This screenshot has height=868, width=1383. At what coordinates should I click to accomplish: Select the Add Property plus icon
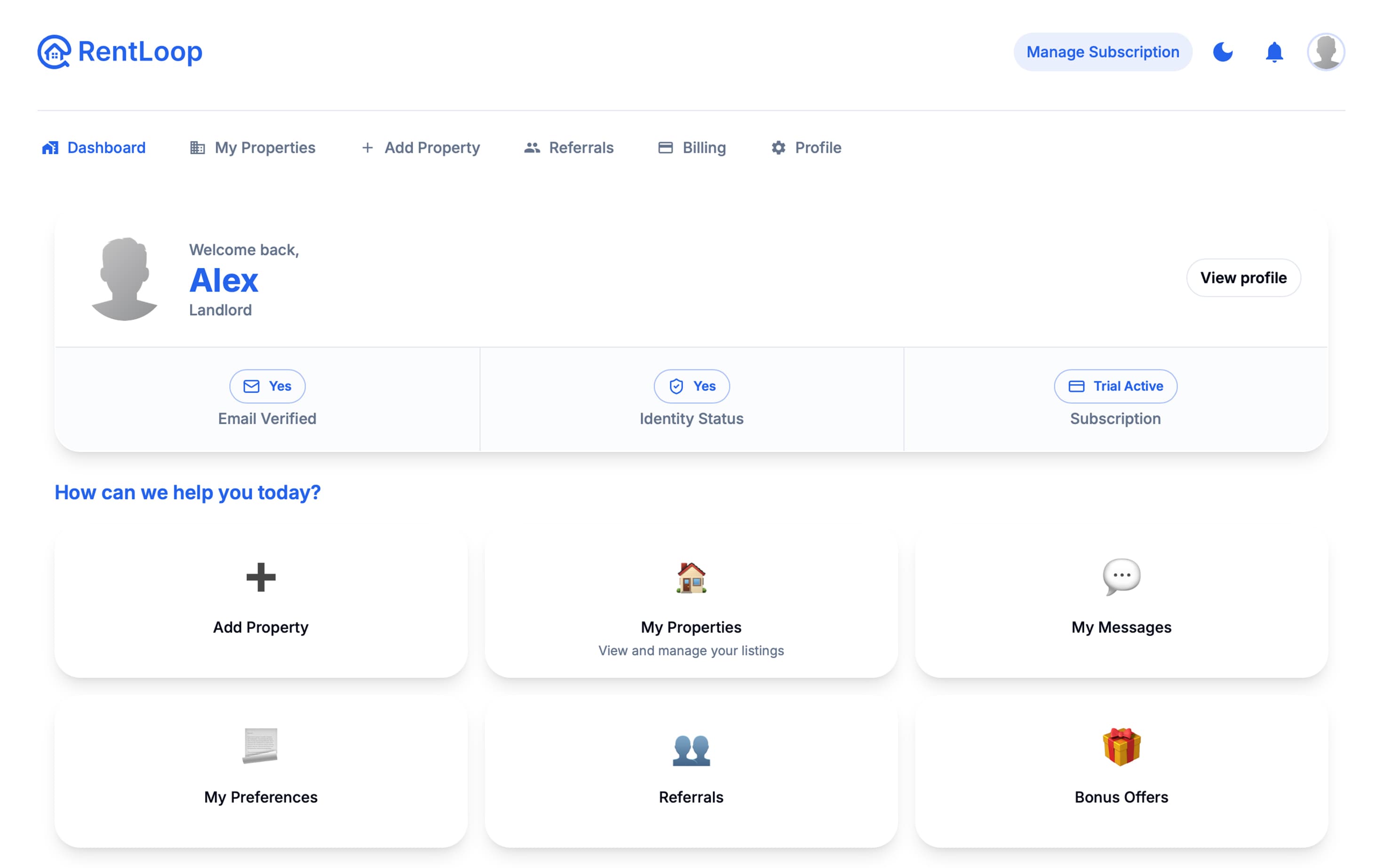click(x=260, y=578)
